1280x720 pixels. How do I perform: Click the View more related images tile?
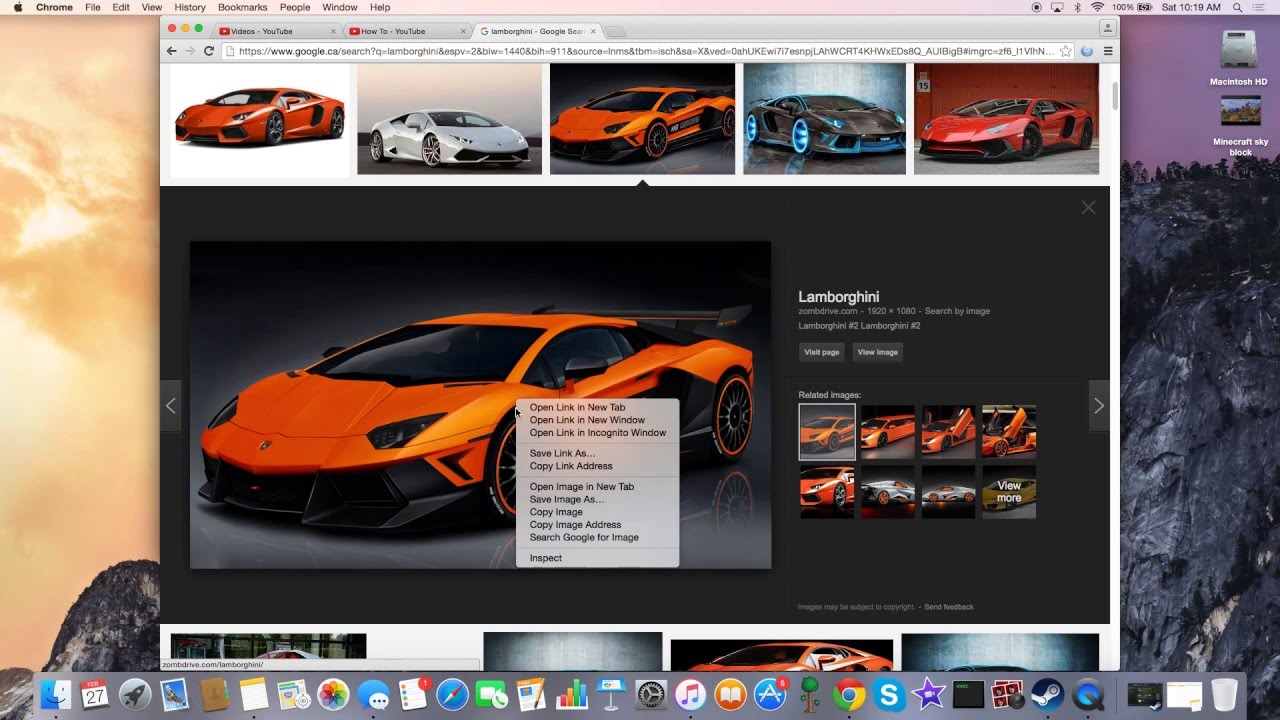(1009, 491)
